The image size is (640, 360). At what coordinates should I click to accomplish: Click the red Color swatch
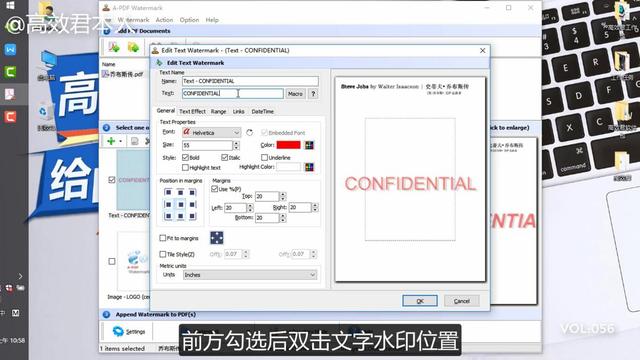(x=289, y=145)
